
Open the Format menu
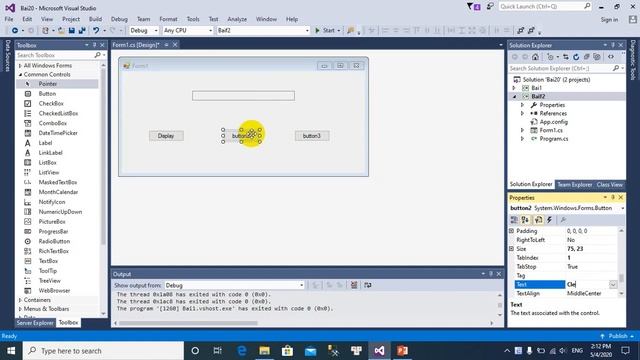tap(168, 19)
